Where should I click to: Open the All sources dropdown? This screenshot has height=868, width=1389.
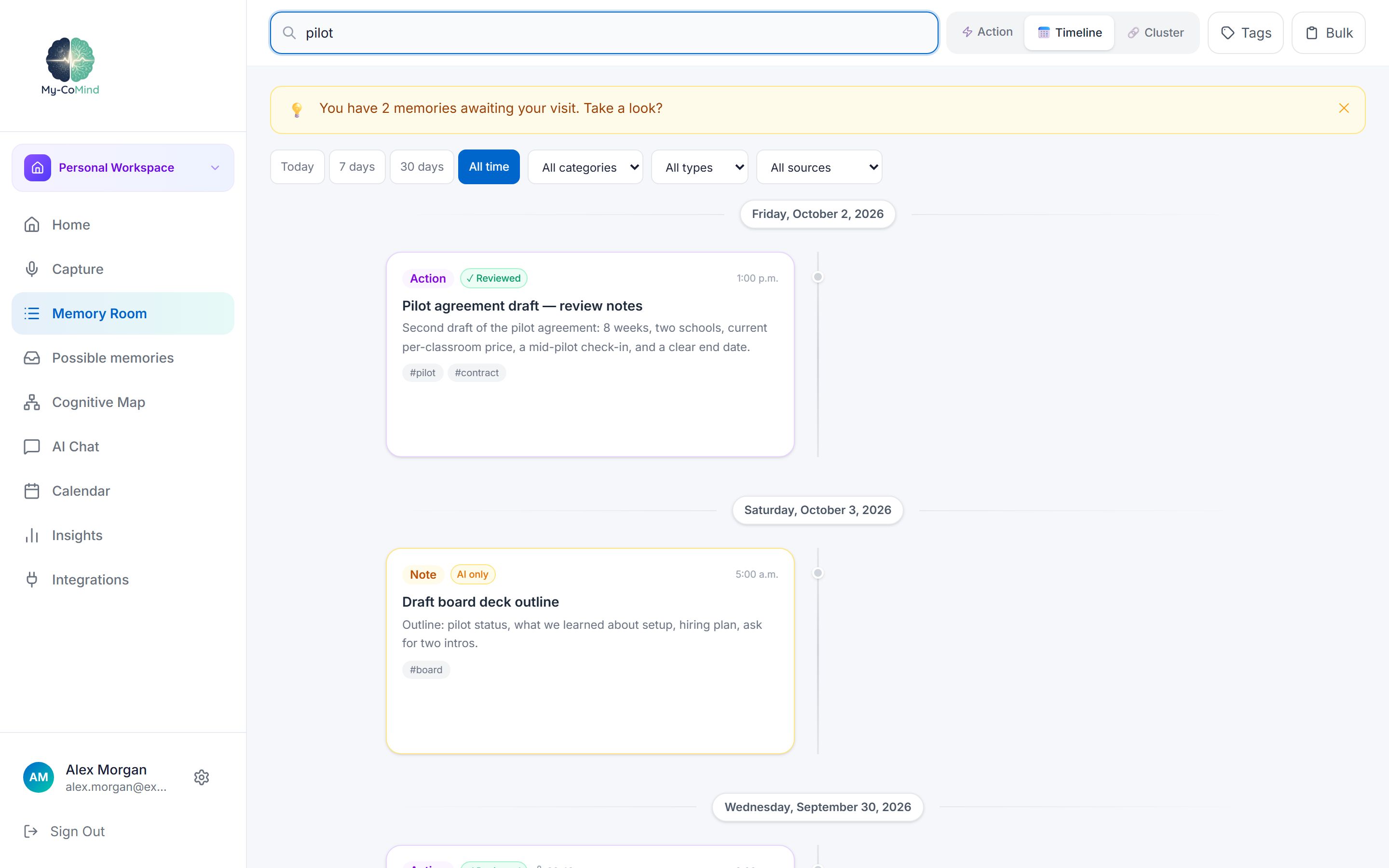[819, 167]
